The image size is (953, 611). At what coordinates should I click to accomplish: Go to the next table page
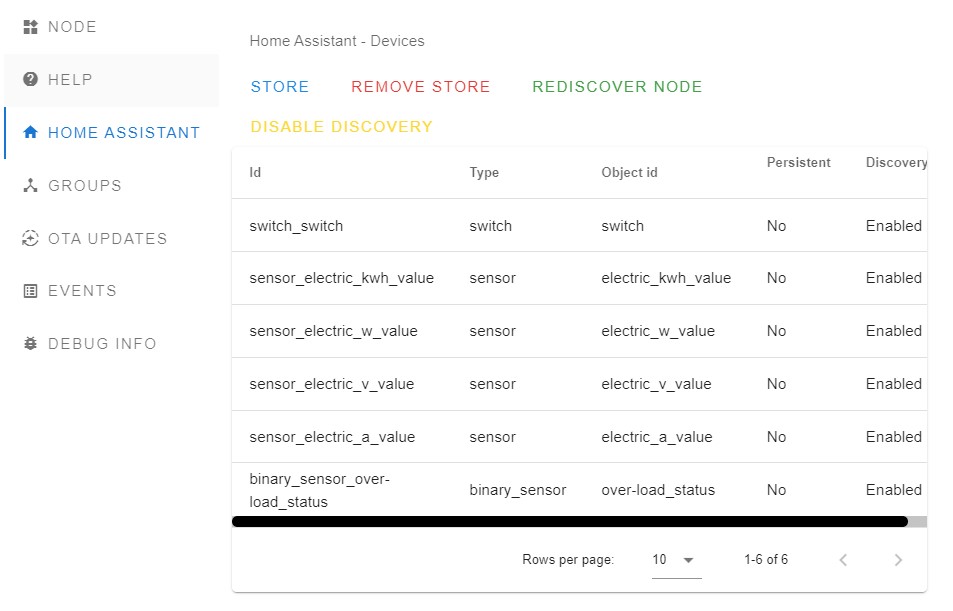coord(898,560)
